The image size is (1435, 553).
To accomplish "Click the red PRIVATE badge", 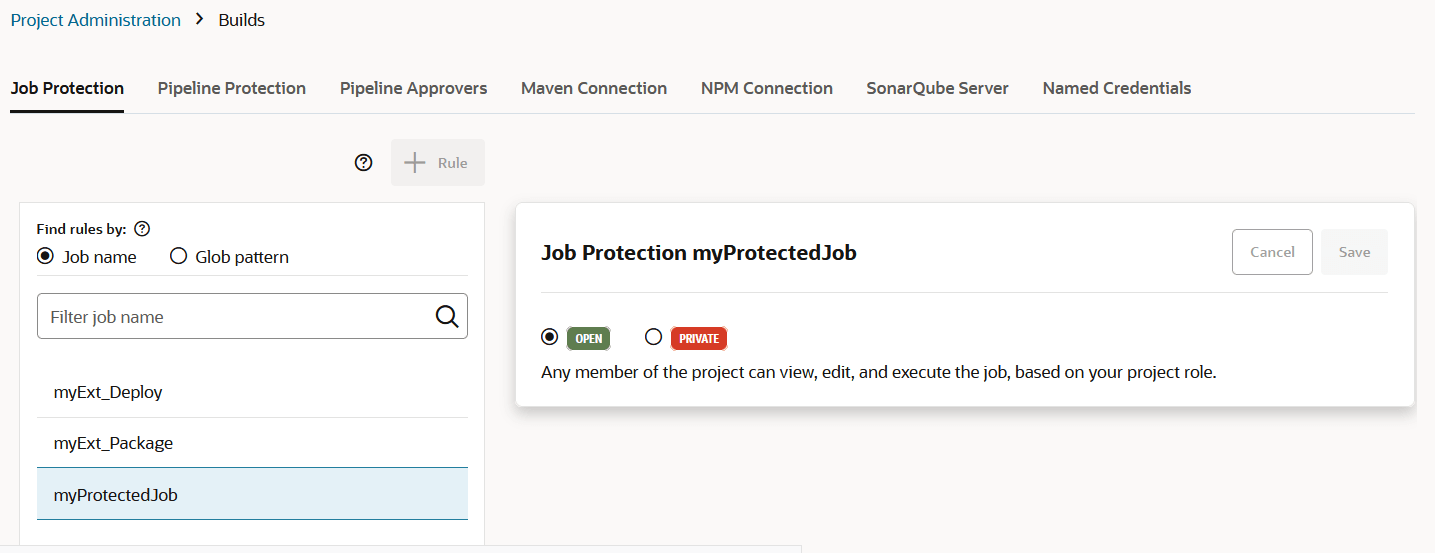I will [x=698, y=338].
